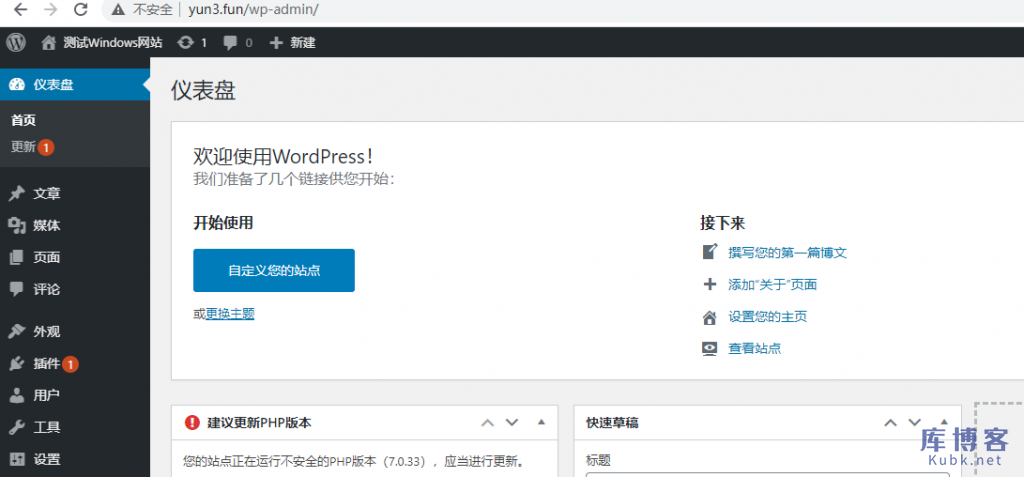Click the dashboard gauge icon
This screenshot has height=477, width=1024.
point(16,85)
